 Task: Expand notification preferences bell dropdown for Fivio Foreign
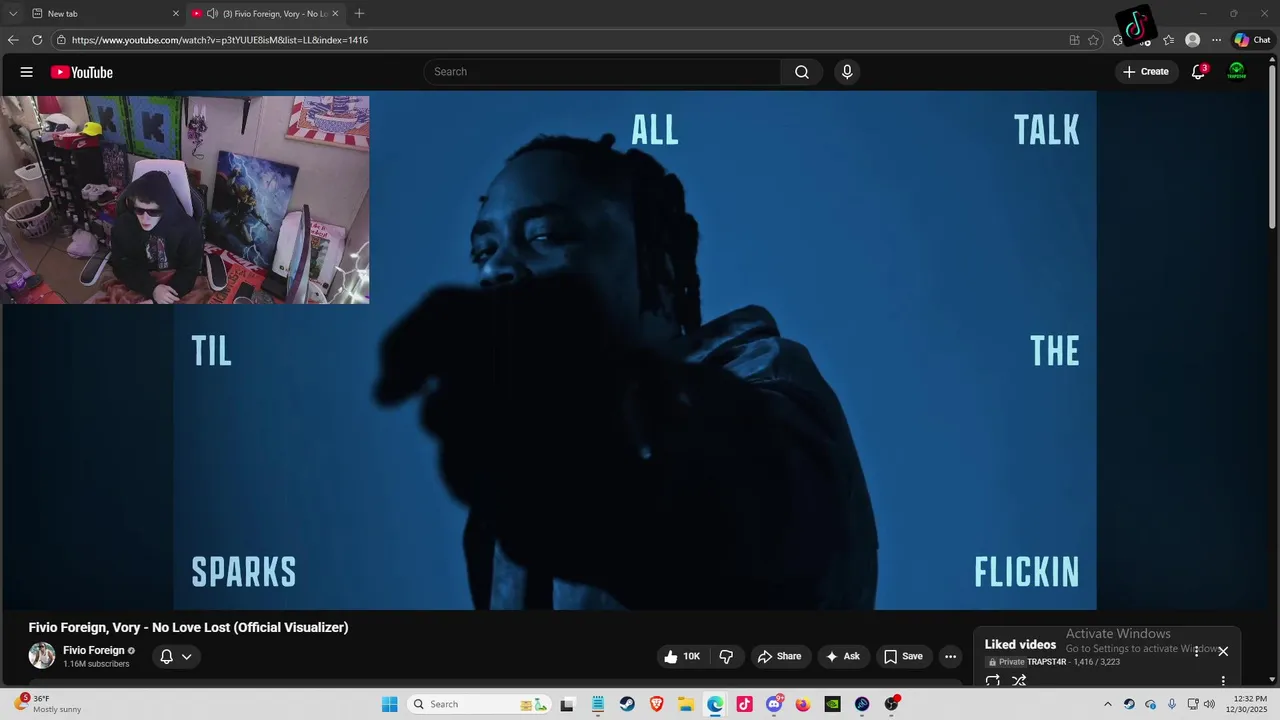[176, 657]
